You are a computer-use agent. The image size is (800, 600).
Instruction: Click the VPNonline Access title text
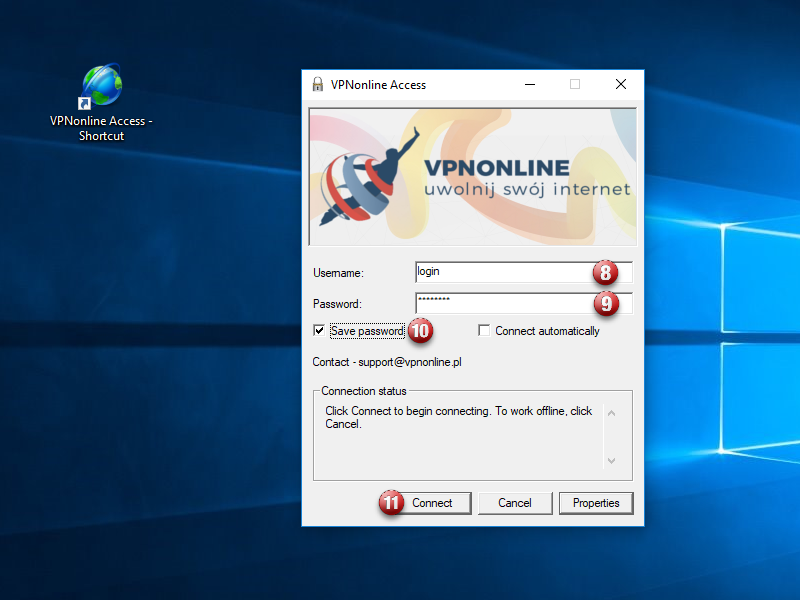[x=378, y=85]
